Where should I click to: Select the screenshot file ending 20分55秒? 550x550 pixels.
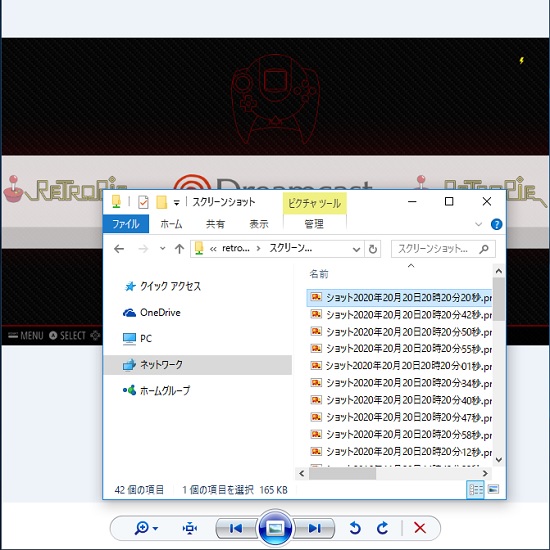click(400, 349)
